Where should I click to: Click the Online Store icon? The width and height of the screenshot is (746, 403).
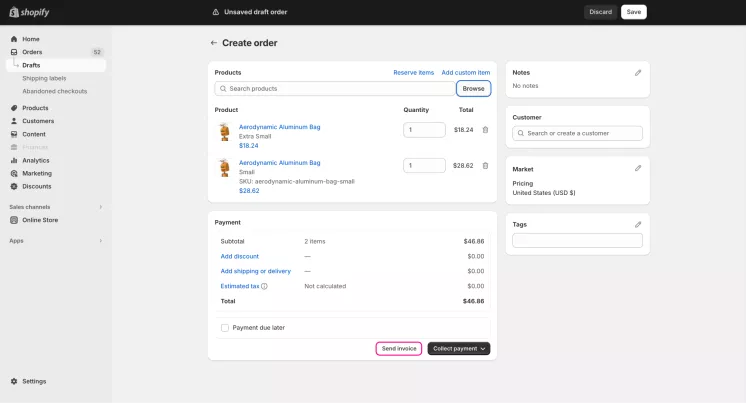tap(14, 220)
